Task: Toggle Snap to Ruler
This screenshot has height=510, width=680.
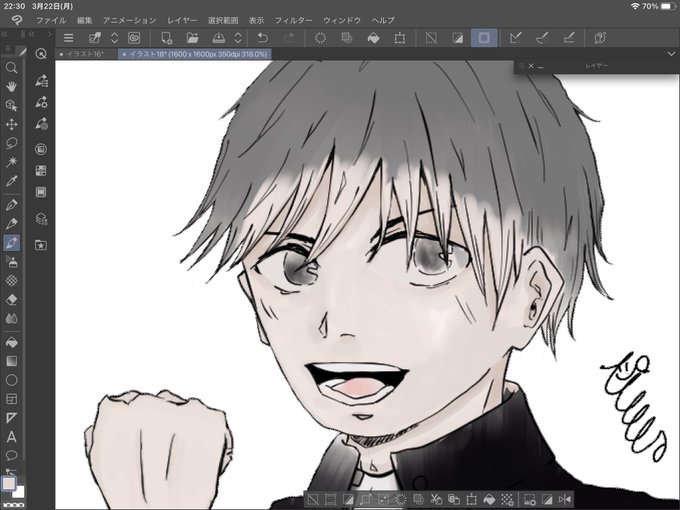Action: click(x=516, y=38)
